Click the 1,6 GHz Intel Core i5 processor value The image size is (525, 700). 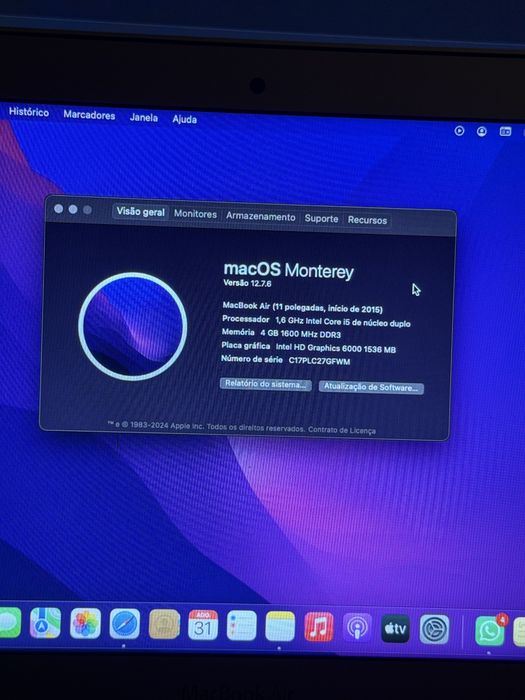pyautogui.click(x=343, y=322)
